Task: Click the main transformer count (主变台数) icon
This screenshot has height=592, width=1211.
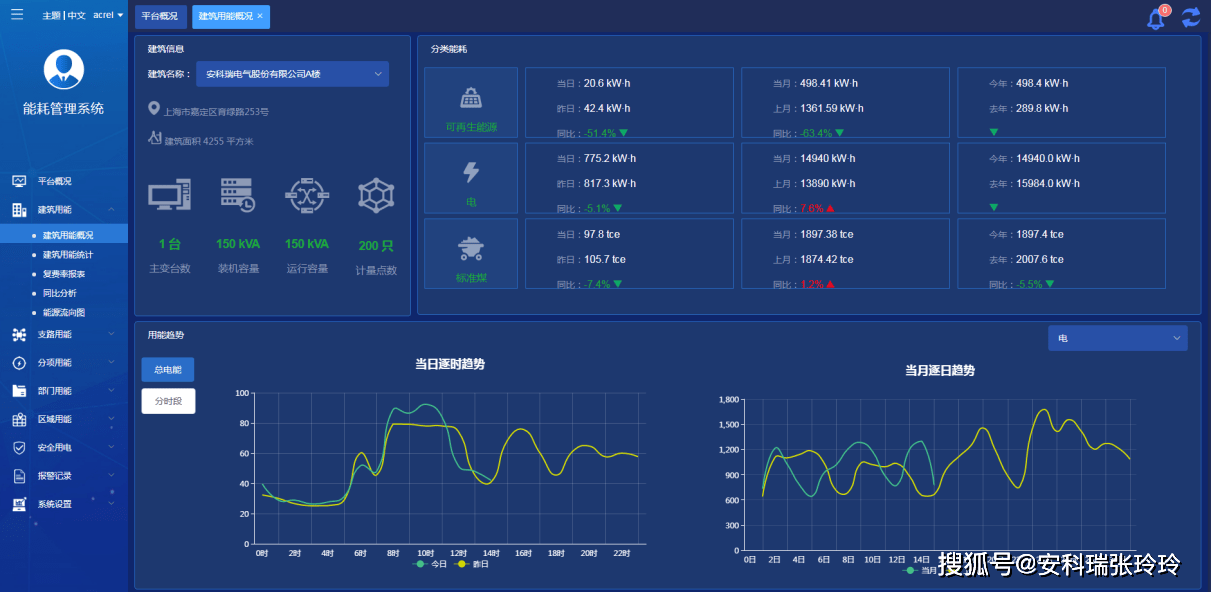Action: coord(169,195)
